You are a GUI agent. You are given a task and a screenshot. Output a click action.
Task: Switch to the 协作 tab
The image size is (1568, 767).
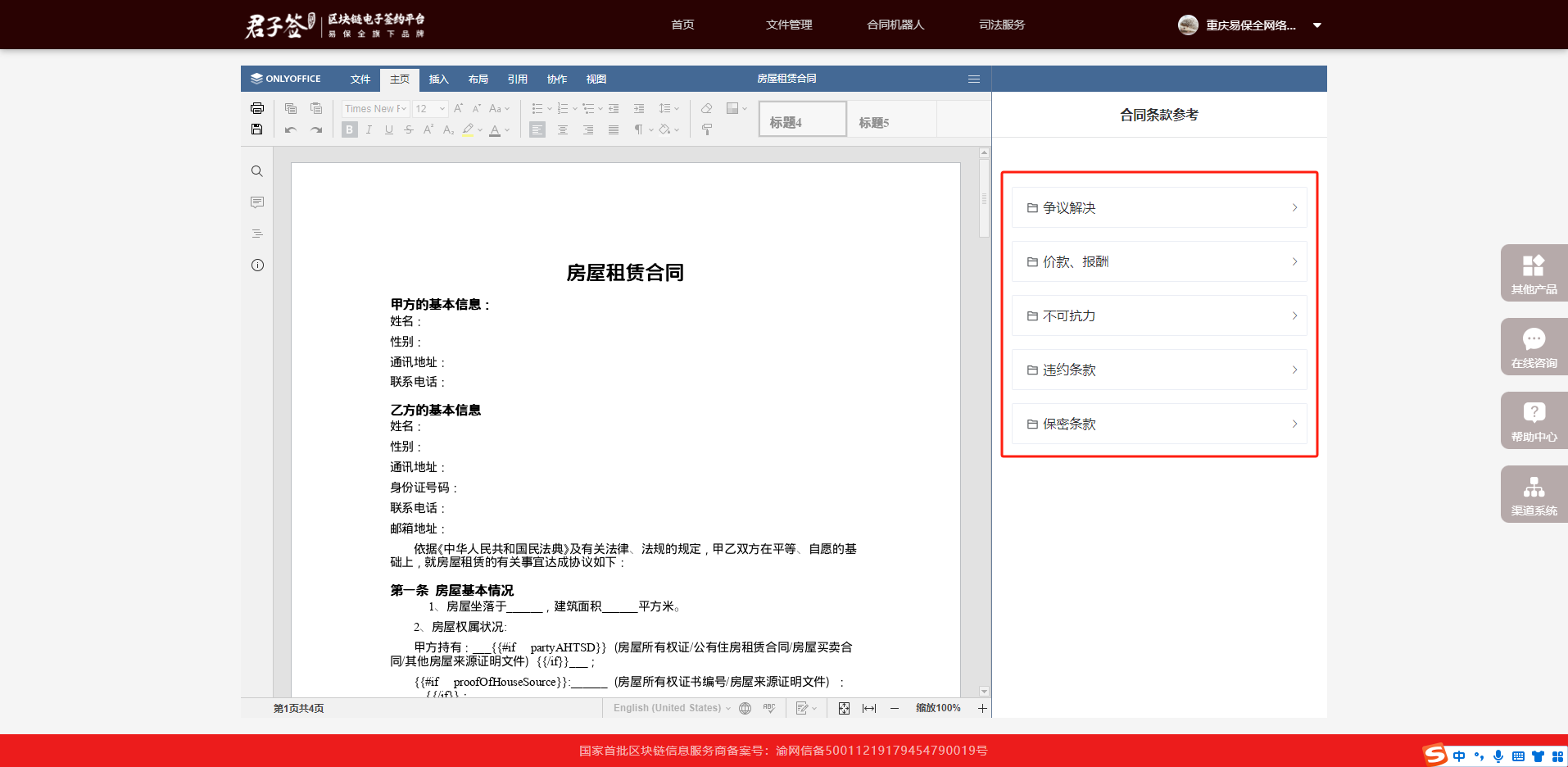(557, 79)
